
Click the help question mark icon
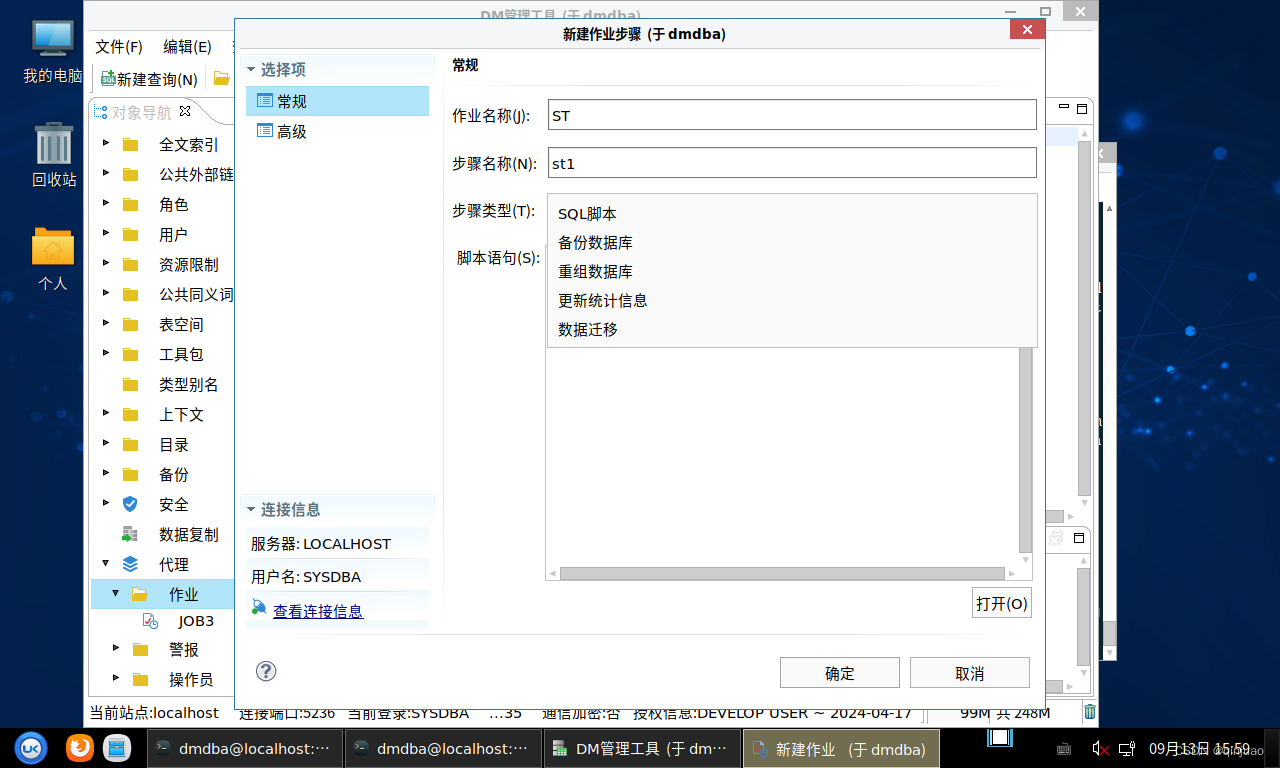(x=266, y=671)
